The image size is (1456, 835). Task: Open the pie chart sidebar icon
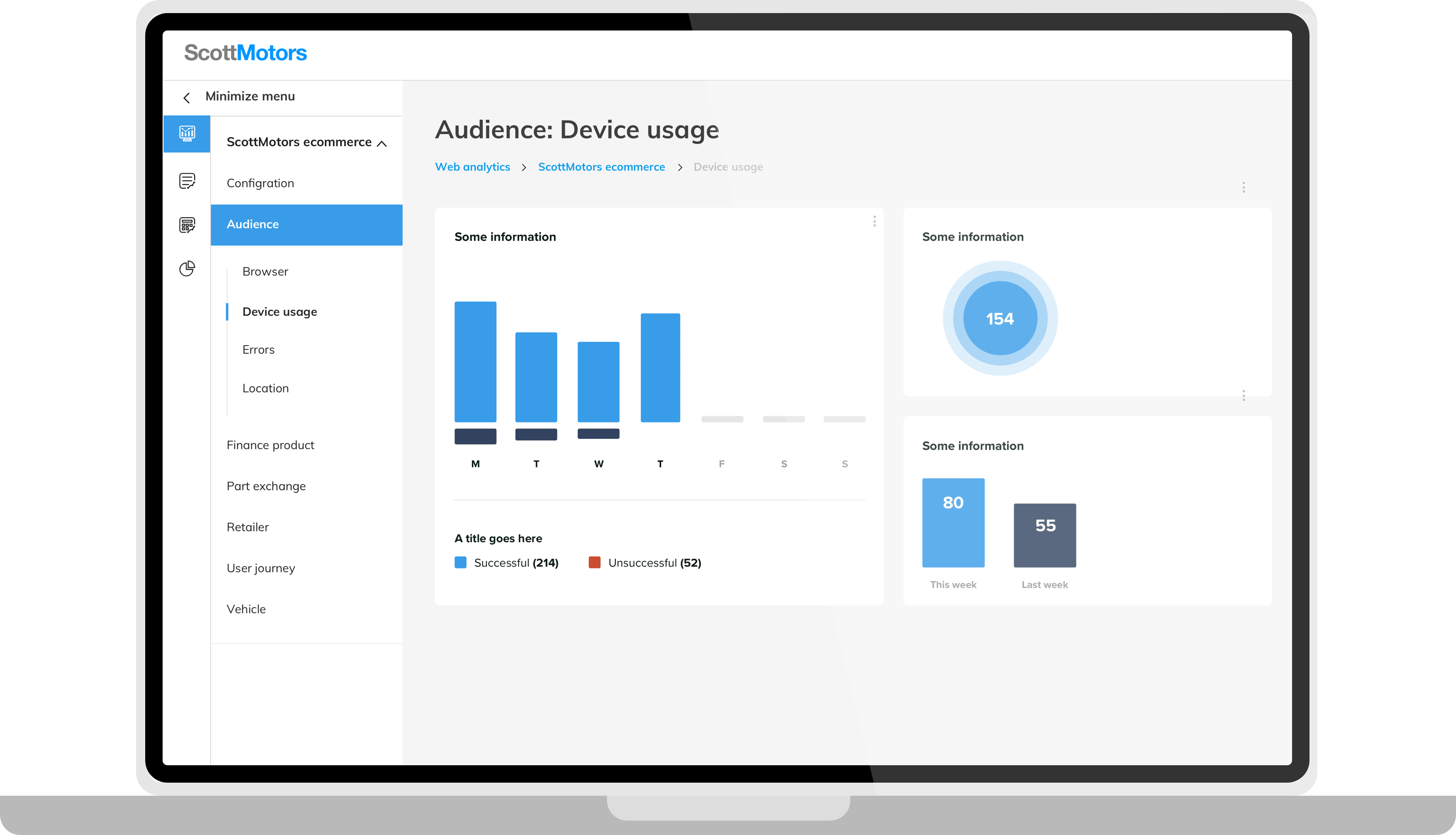(187, 268)
